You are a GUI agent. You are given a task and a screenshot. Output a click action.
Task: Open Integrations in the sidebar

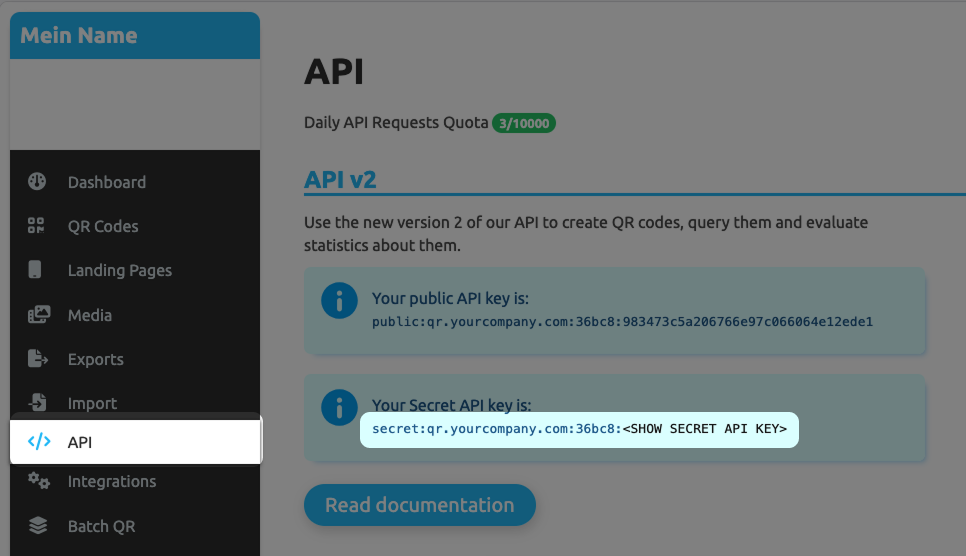pos(135,481)
